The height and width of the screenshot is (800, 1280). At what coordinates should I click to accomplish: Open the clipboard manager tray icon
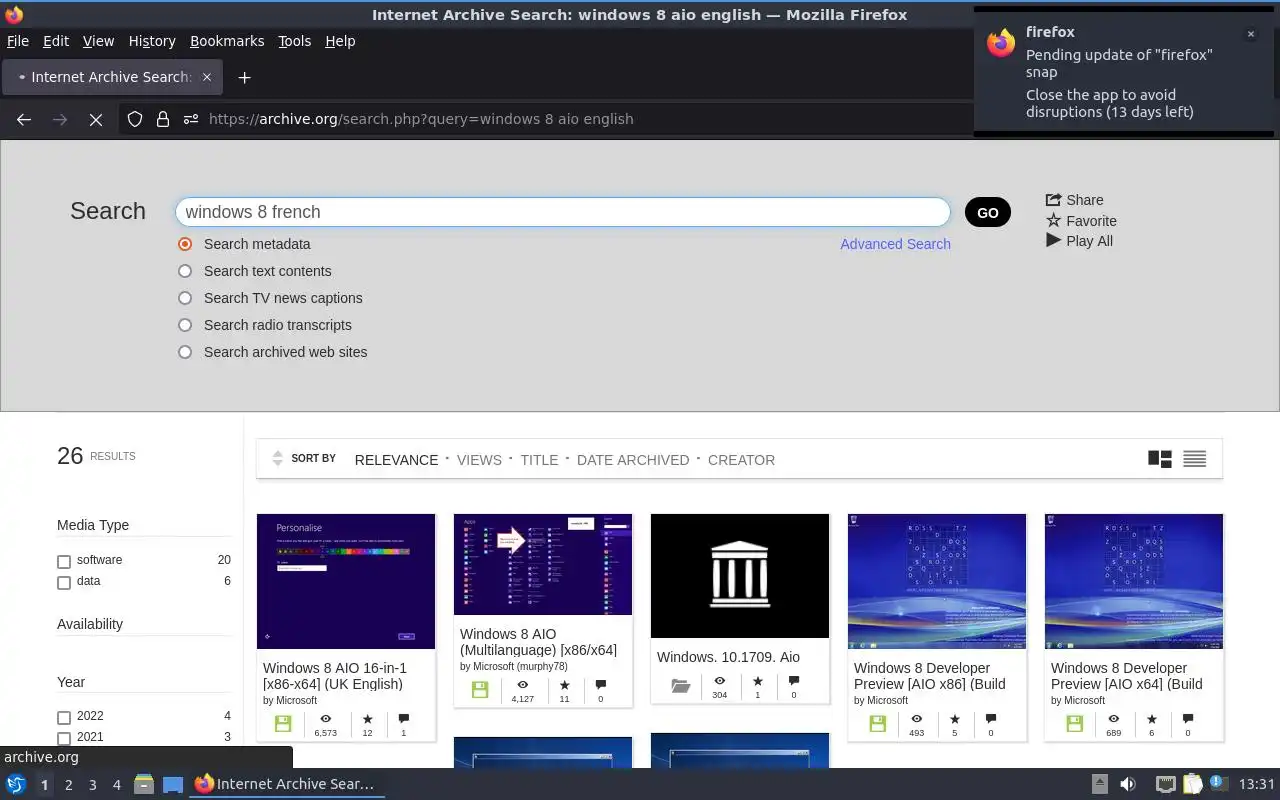coord(1192,784)
